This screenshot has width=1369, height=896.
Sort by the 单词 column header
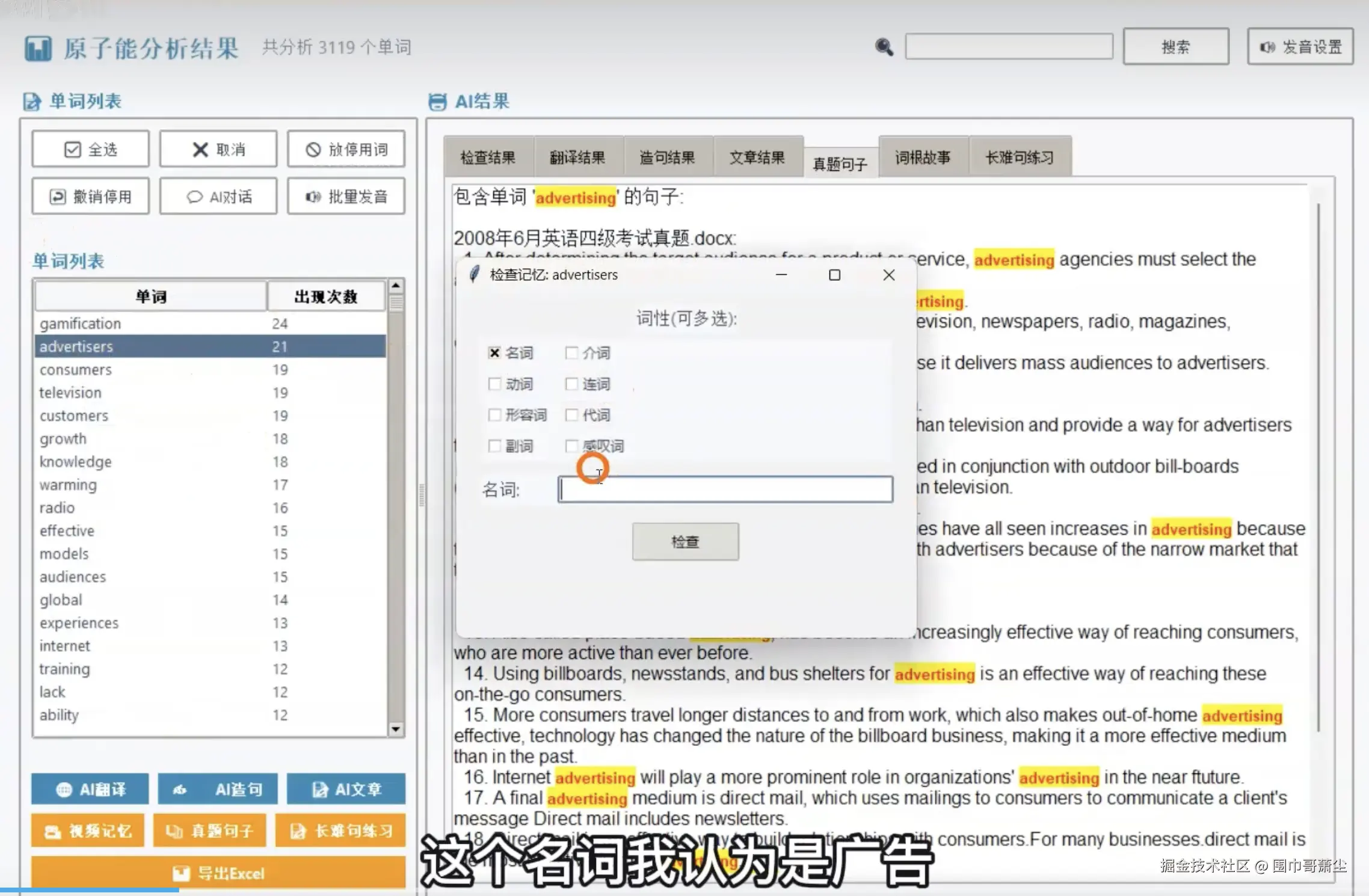tap(151, 296)
